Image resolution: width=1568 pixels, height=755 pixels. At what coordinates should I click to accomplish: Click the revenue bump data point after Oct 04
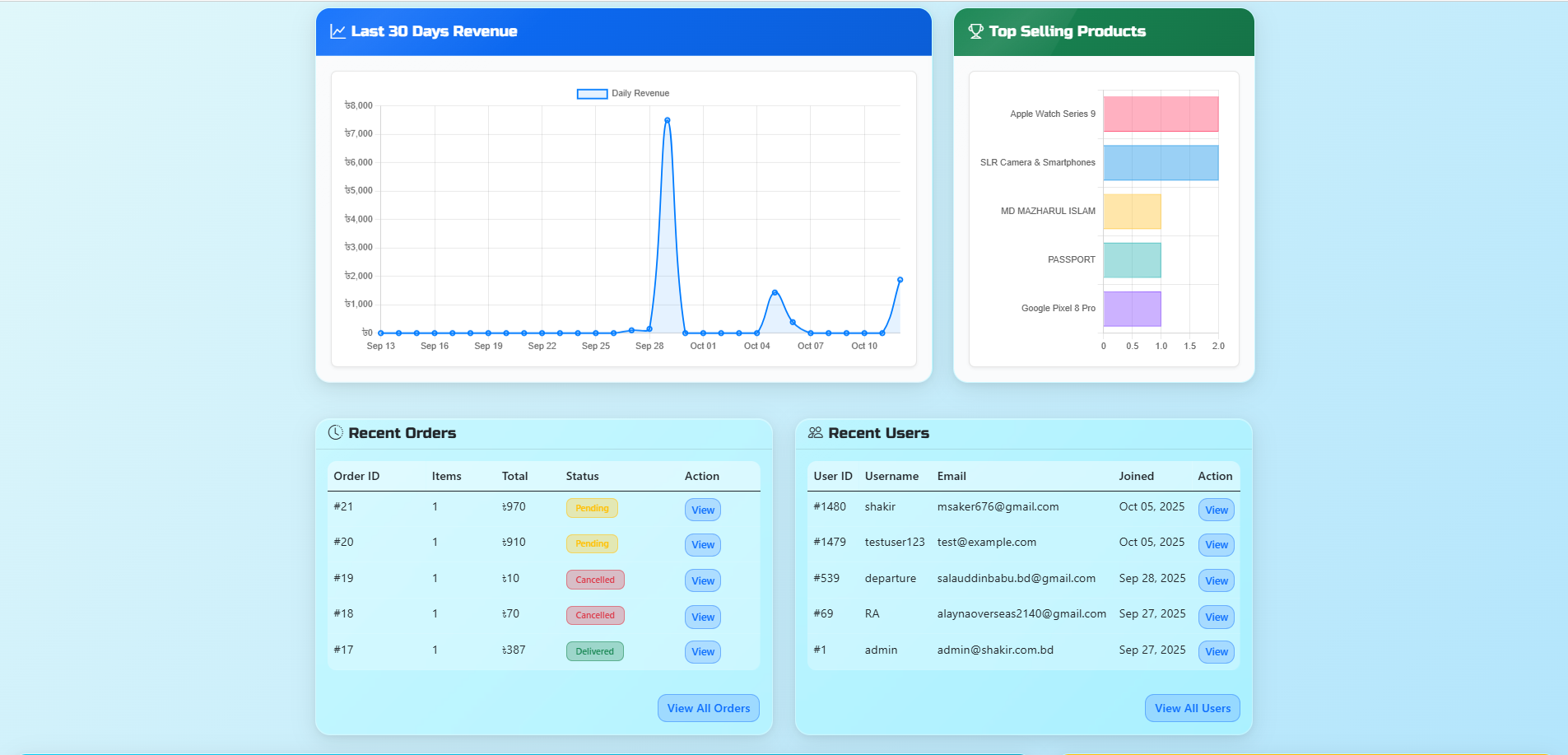pyautogui.click(x=775, y=292)
